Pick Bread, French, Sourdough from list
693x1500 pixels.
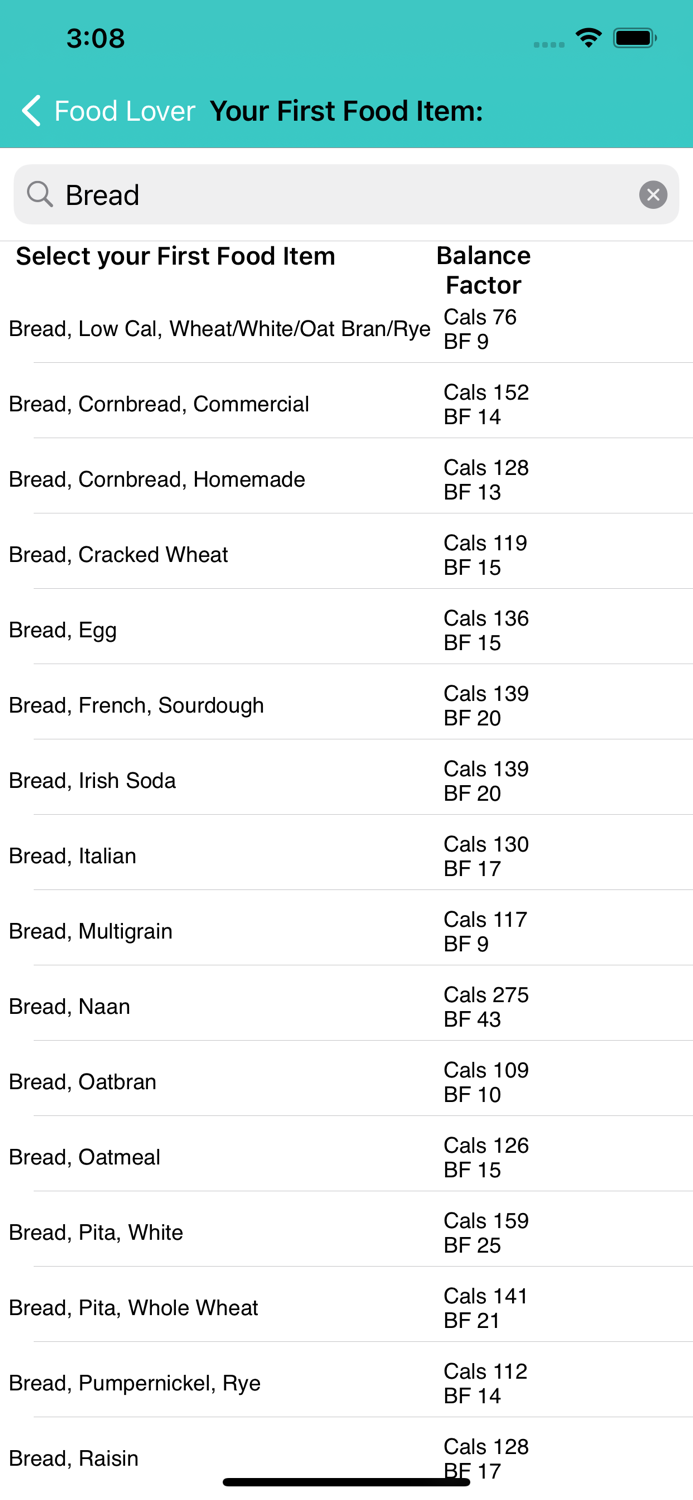[x=135, y=705]
